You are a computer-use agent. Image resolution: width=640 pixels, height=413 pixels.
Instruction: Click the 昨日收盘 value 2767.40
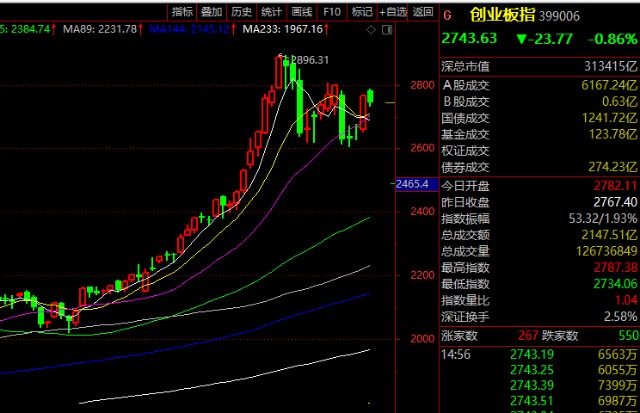pos(615,202)
